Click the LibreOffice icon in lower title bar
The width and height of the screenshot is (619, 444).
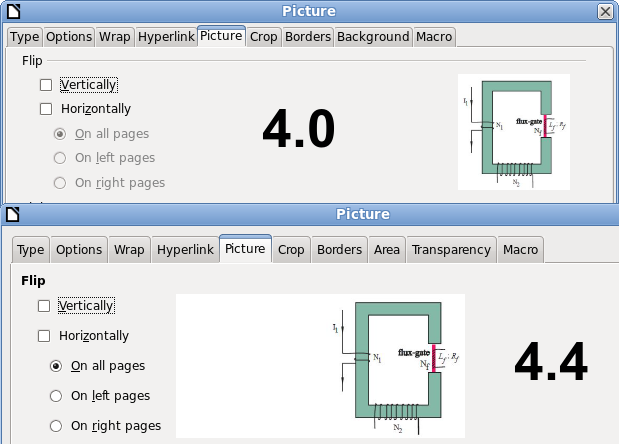coord(11,214)
